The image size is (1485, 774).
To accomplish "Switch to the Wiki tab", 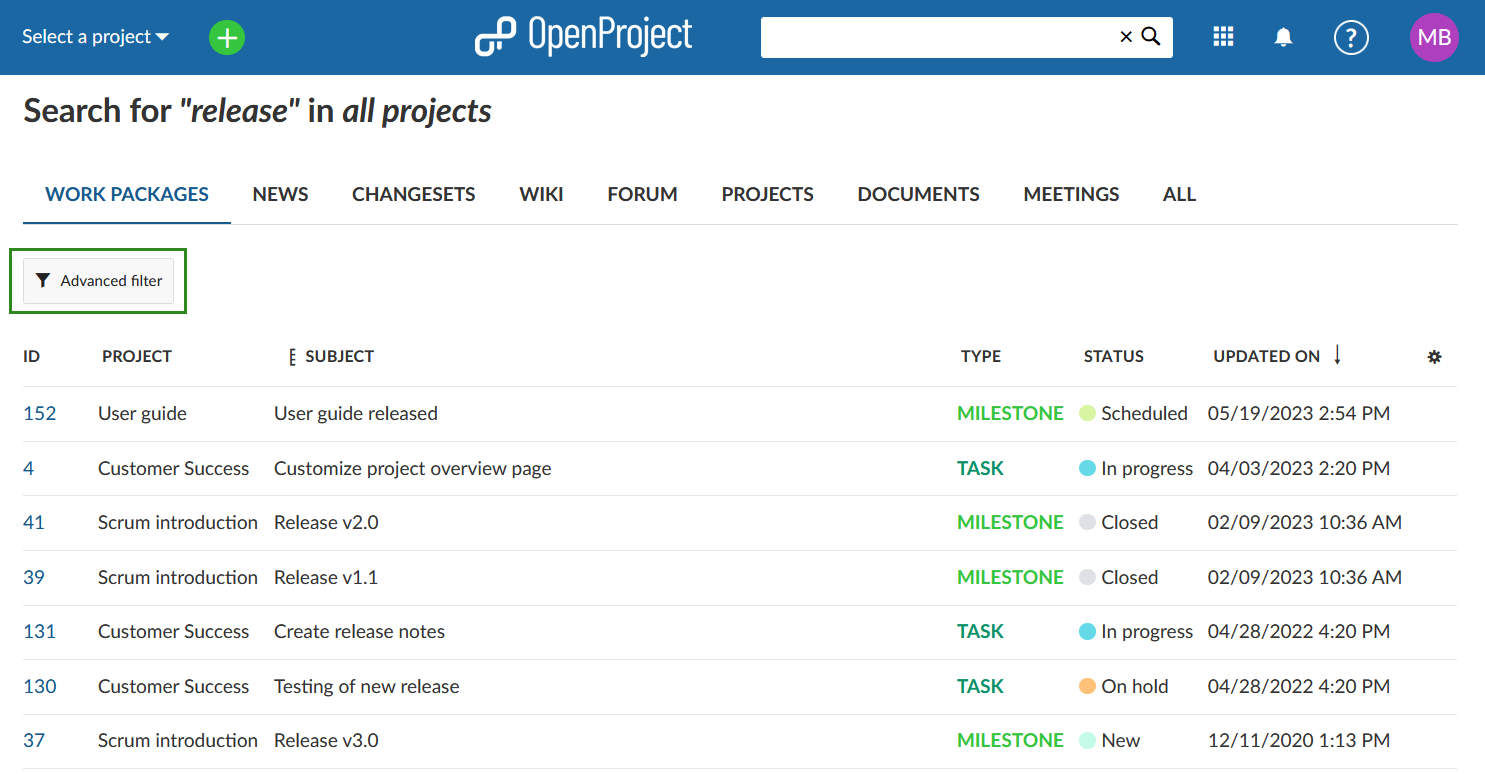I will (x=541, y=195).
